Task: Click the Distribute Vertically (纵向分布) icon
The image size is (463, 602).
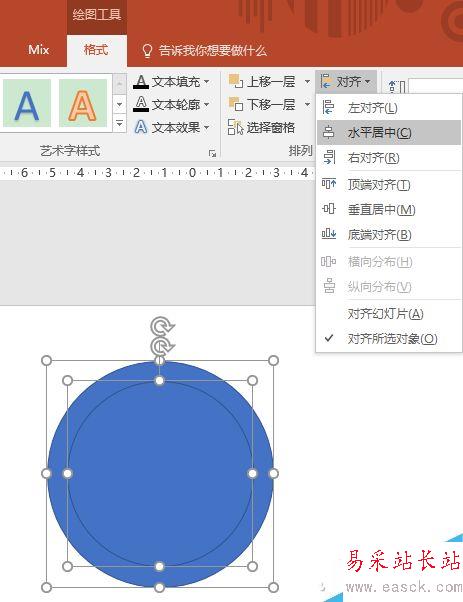Action: point(329,286)
